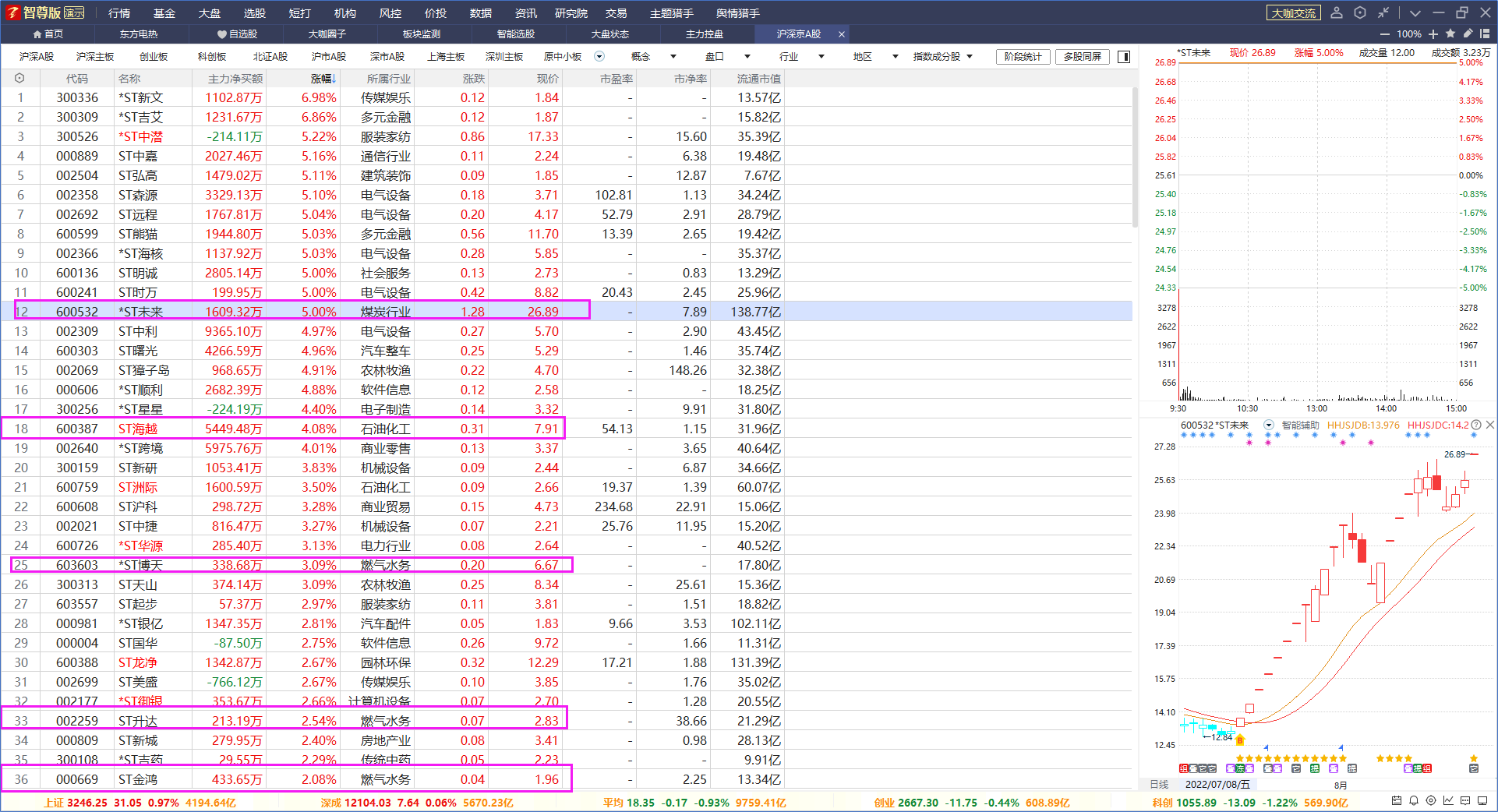Click the pencil edit icon
The image size is (1498, 812).
click(1468, 34)
